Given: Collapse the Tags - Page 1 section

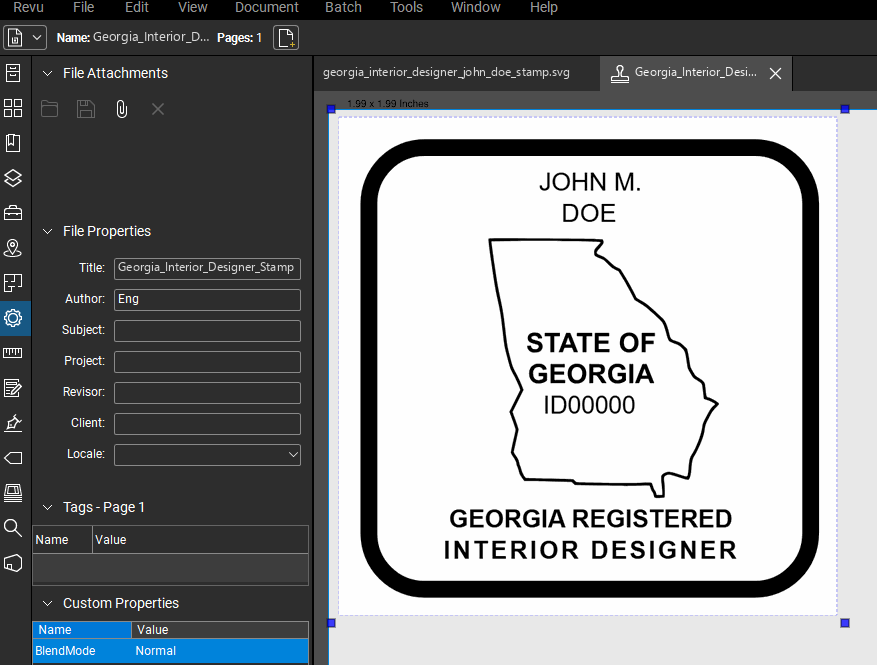Looking at the screenshot, I should pos(48,507).
